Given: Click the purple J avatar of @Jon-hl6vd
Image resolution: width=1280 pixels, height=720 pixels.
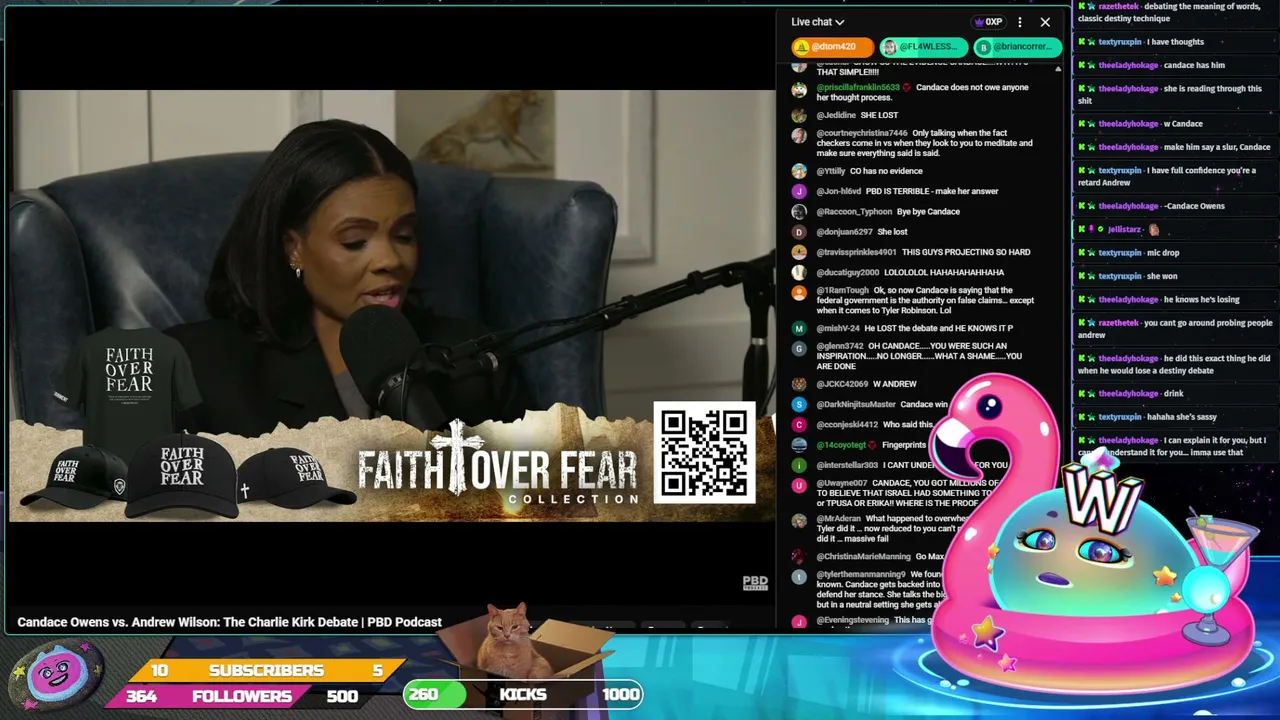Looking at the screenshot, I should tap(799, 192).
